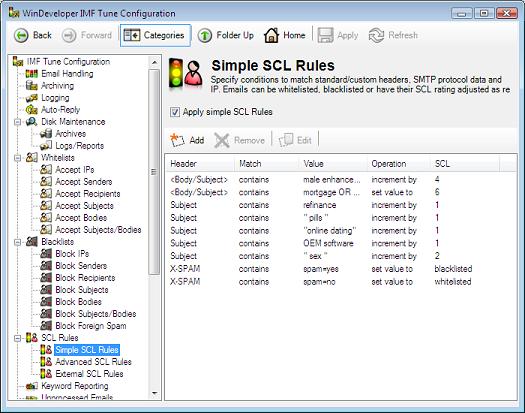Select the 'male enhance...' rule row

tap(340, 180)
